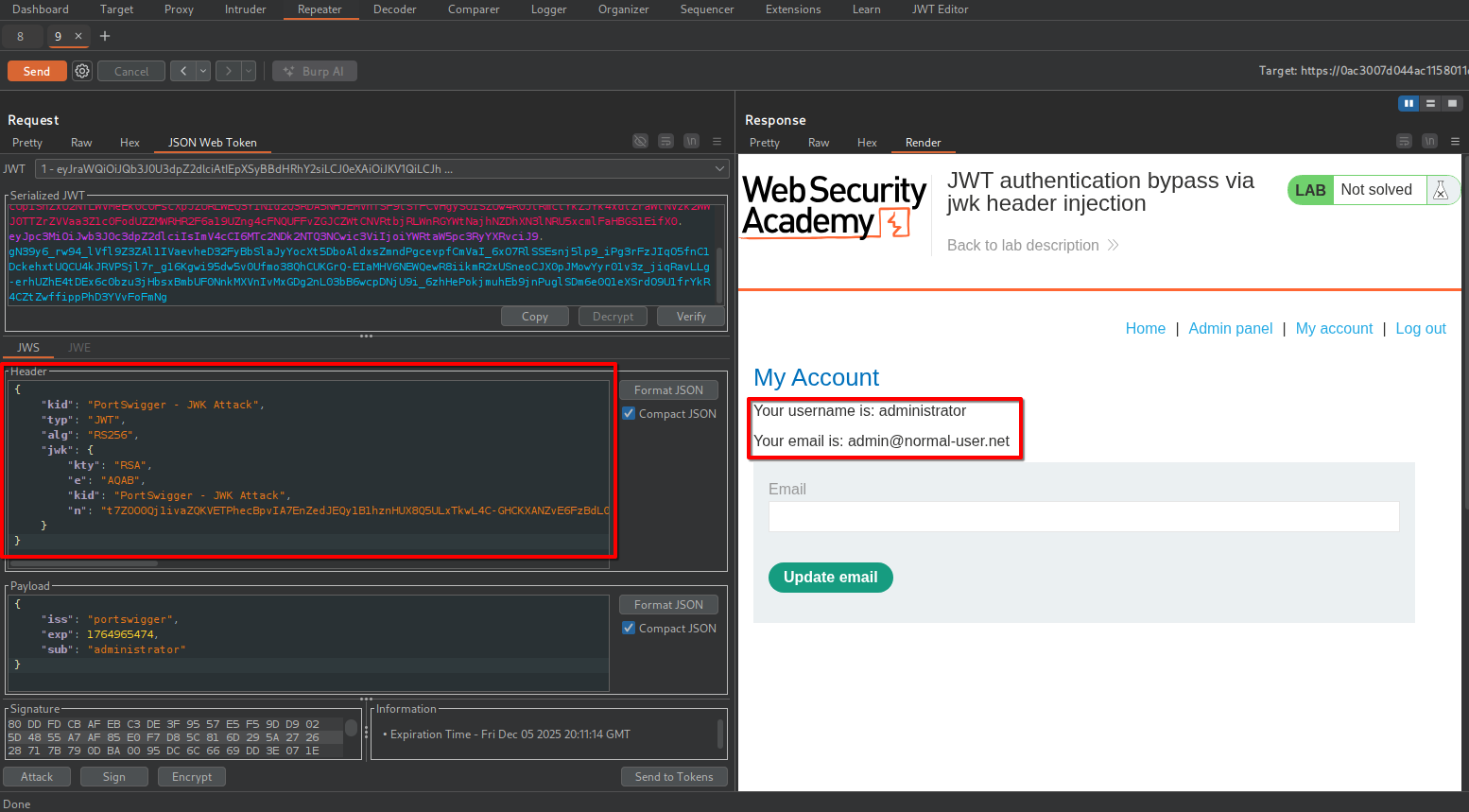Click the orange Send button
1469x812 pixels.
click(37, 71)
